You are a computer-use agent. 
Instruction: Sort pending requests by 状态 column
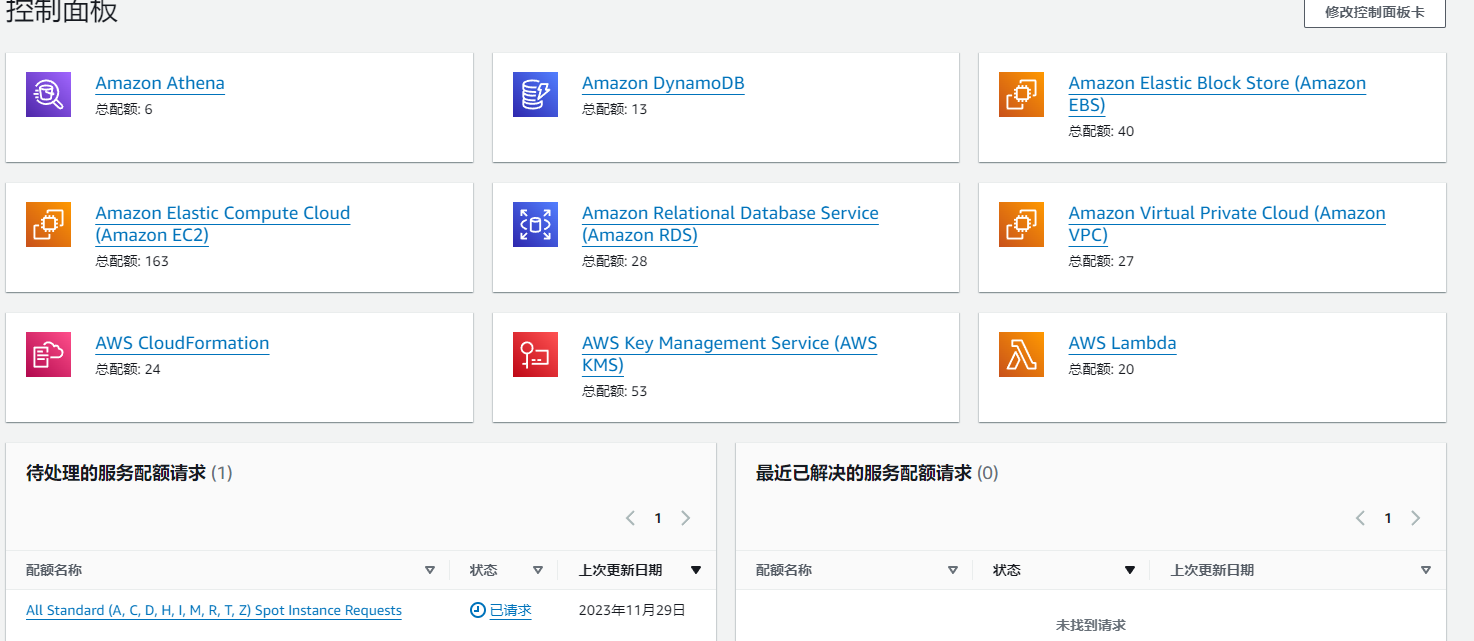coord(538,570)
